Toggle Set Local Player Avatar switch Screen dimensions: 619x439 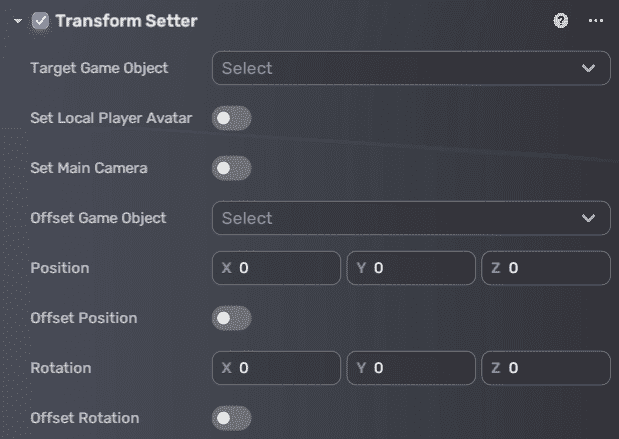pyautogui.click(x=231, y=118)
